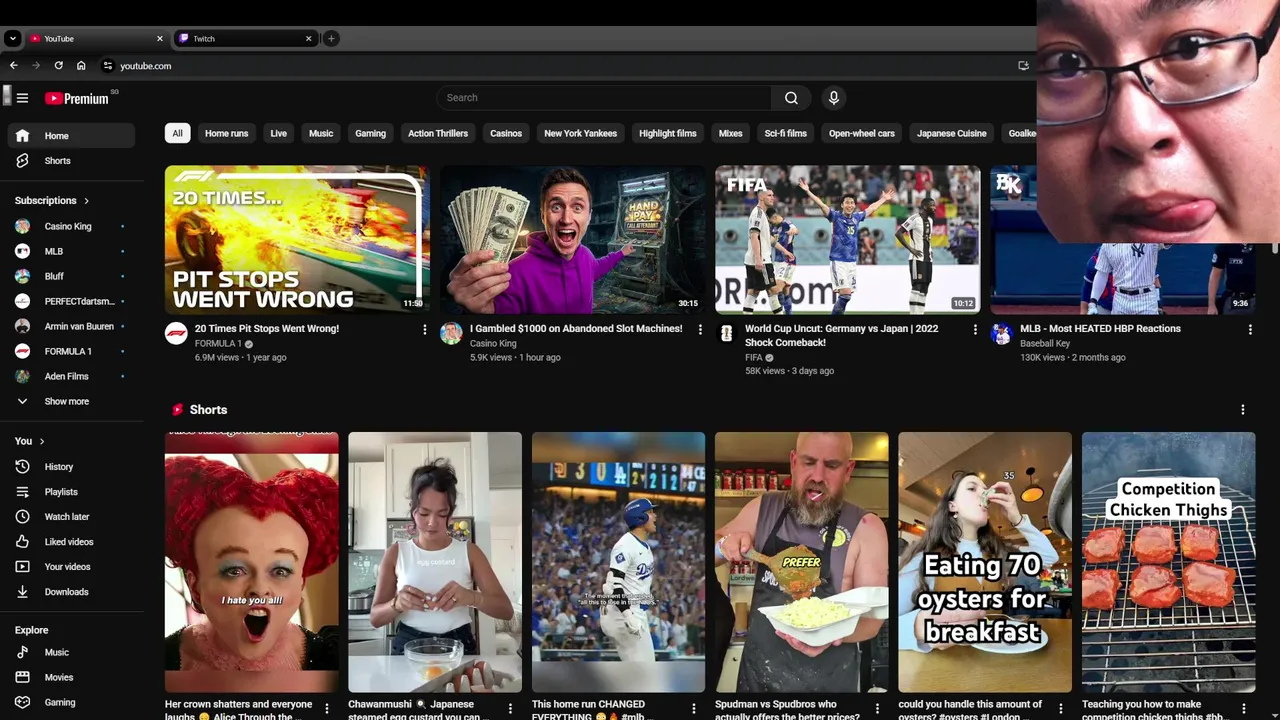Screen dimensions: 1280x720
Task: Open Your videos
Action: 70,567
